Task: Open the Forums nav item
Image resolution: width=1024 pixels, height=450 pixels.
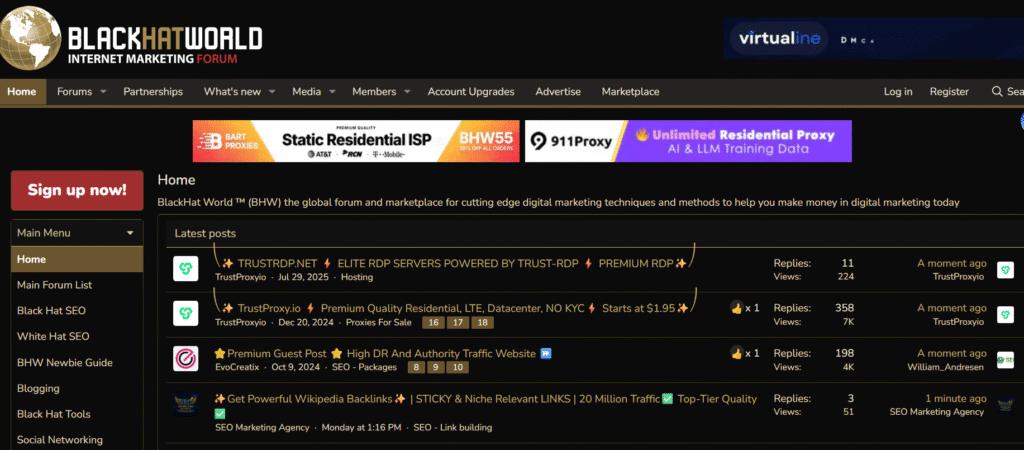Action: (74, 91)
